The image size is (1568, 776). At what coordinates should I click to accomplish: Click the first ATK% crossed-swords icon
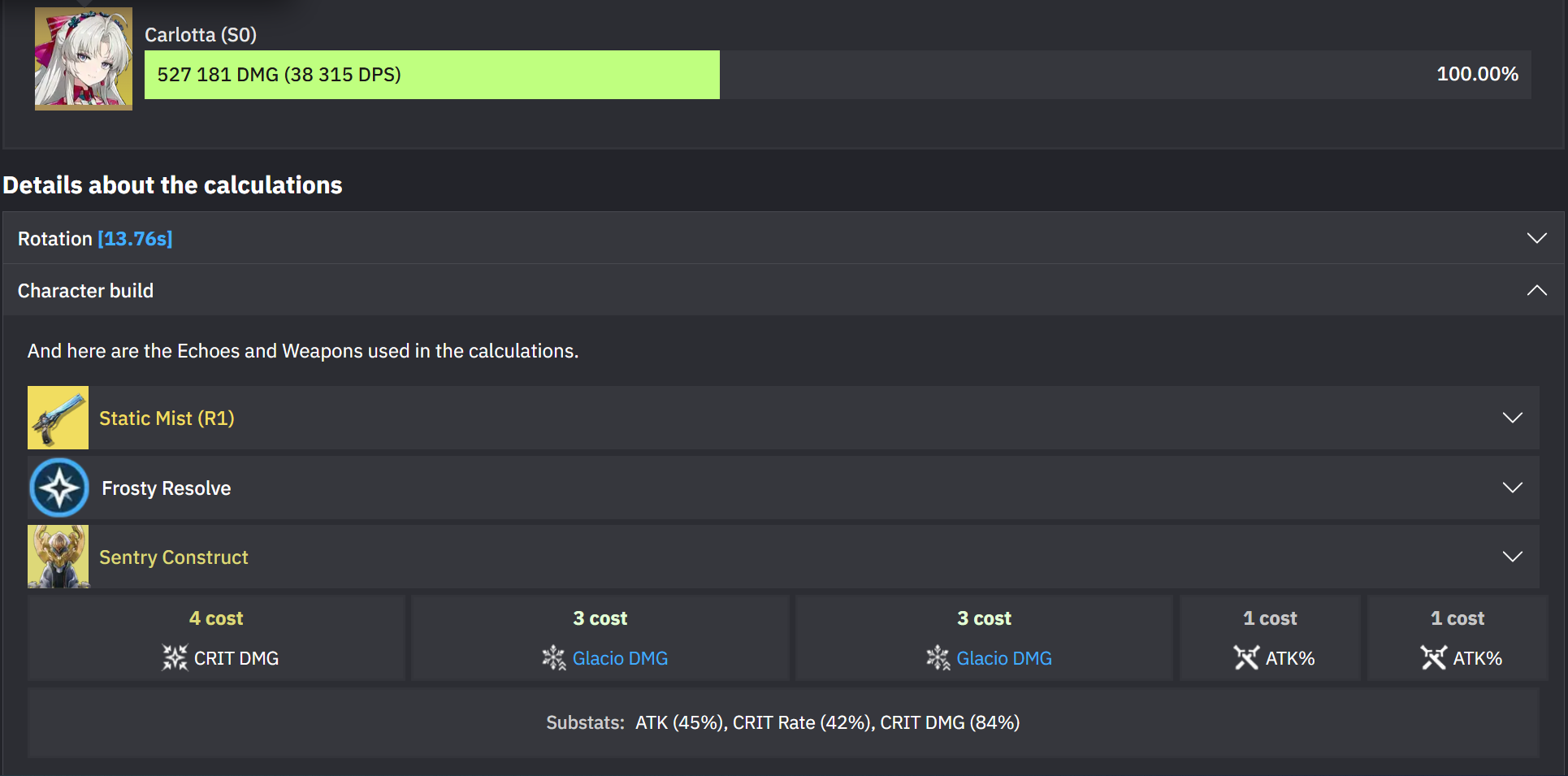[1246, 657]
